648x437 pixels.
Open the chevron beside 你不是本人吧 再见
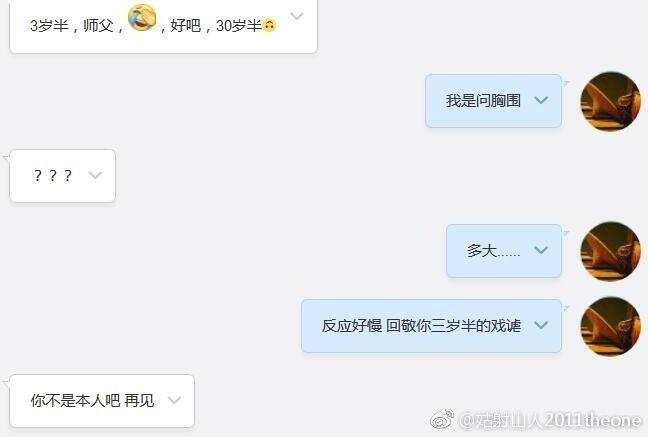[x=174, y=400]
